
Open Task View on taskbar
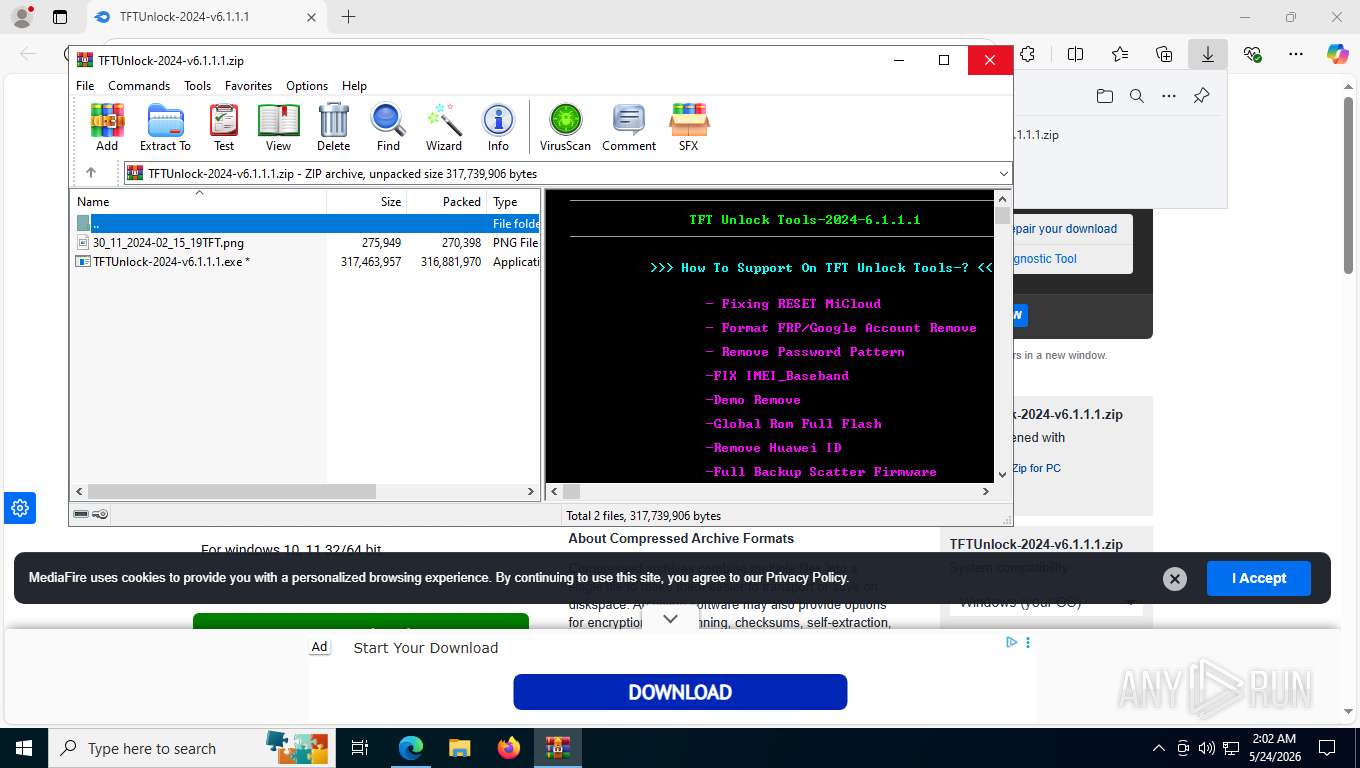[360, 748]
